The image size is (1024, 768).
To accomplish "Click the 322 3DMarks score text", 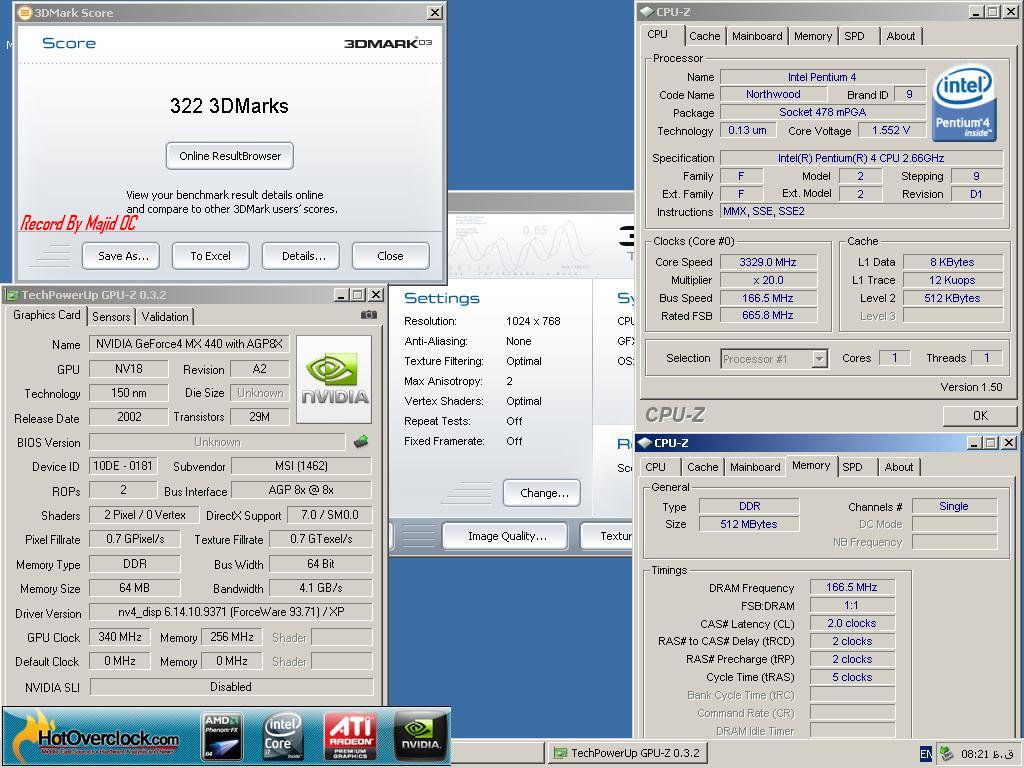I will (x=229, y=106).
